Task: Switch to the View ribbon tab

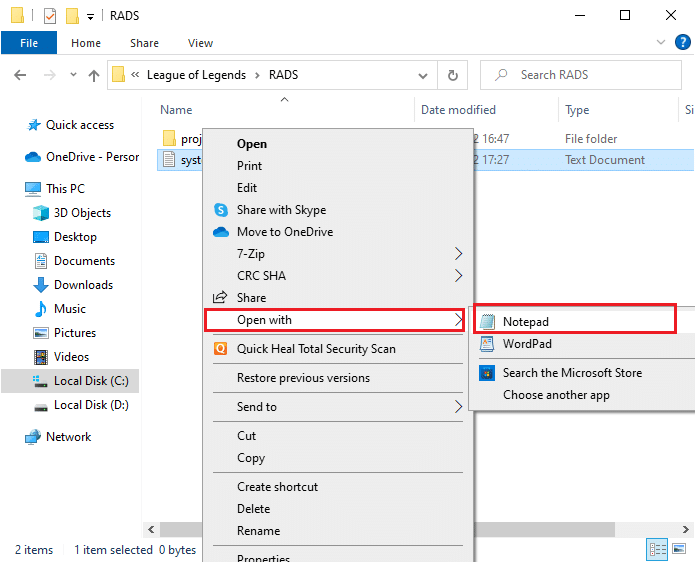Action: [200, 43]
